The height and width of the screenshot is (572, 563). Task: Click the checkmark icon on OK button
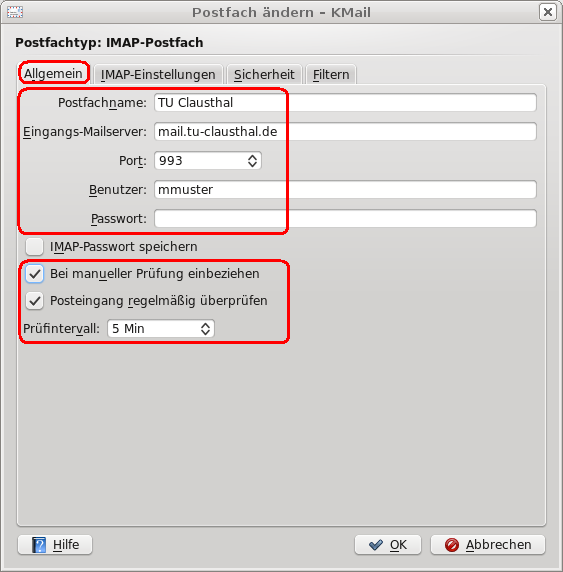pos(376,545)
